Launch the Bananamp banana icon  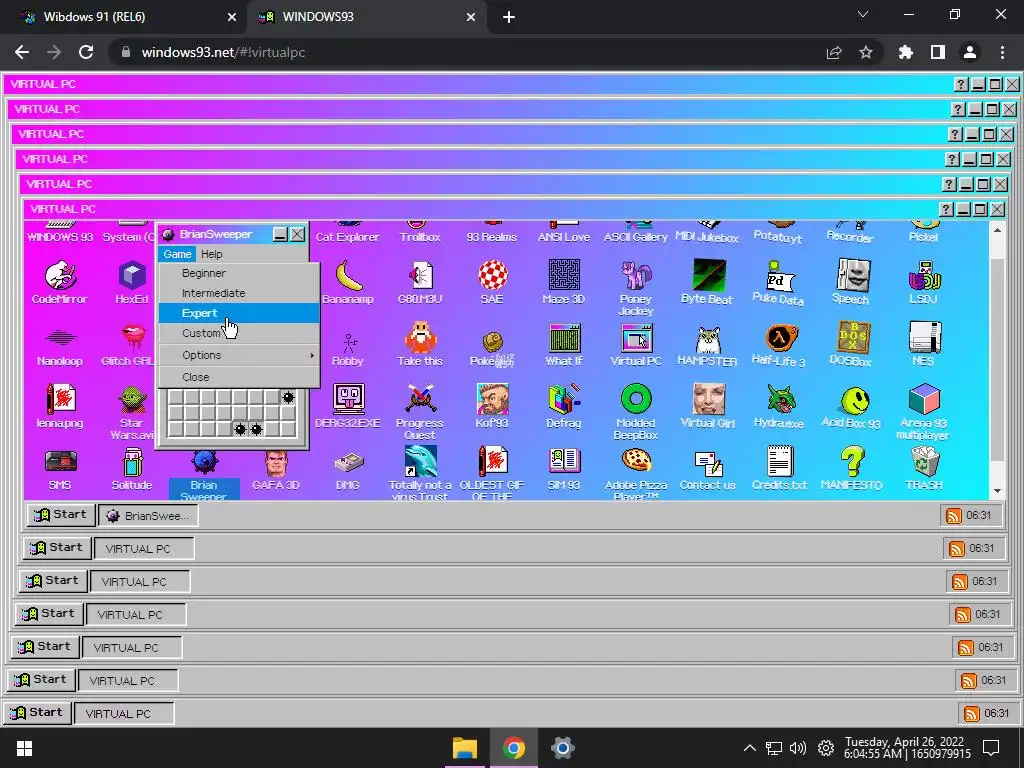pos(348,281)
